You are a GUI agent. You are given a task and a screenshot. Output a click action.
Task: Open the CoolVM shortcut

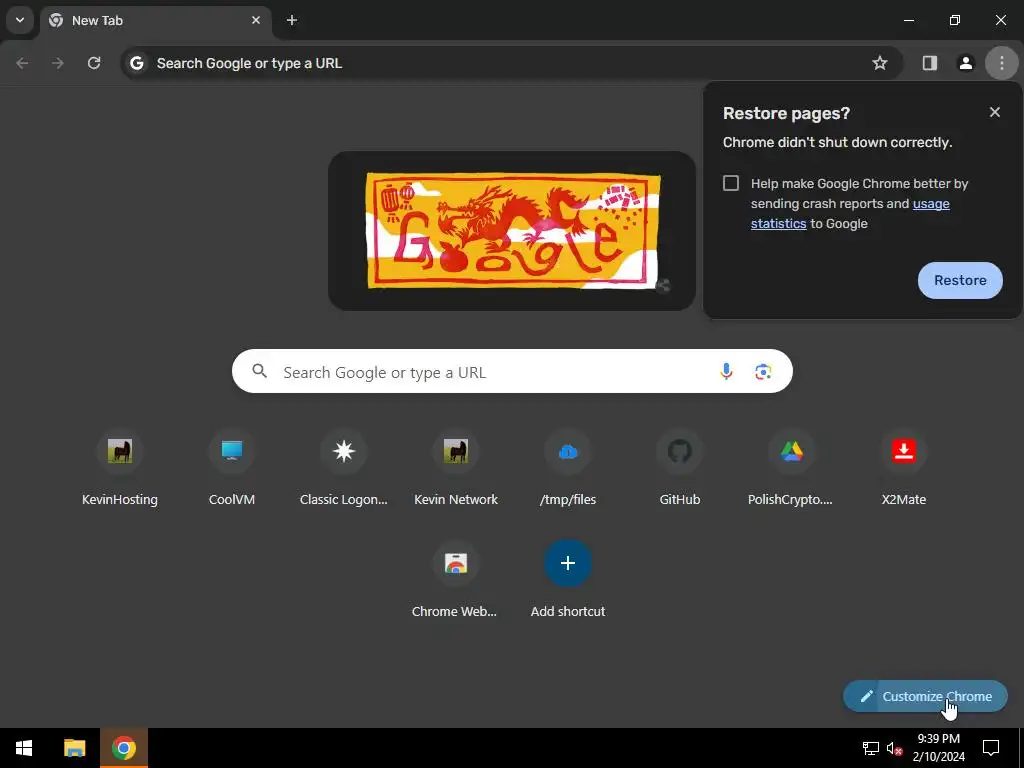232,469
